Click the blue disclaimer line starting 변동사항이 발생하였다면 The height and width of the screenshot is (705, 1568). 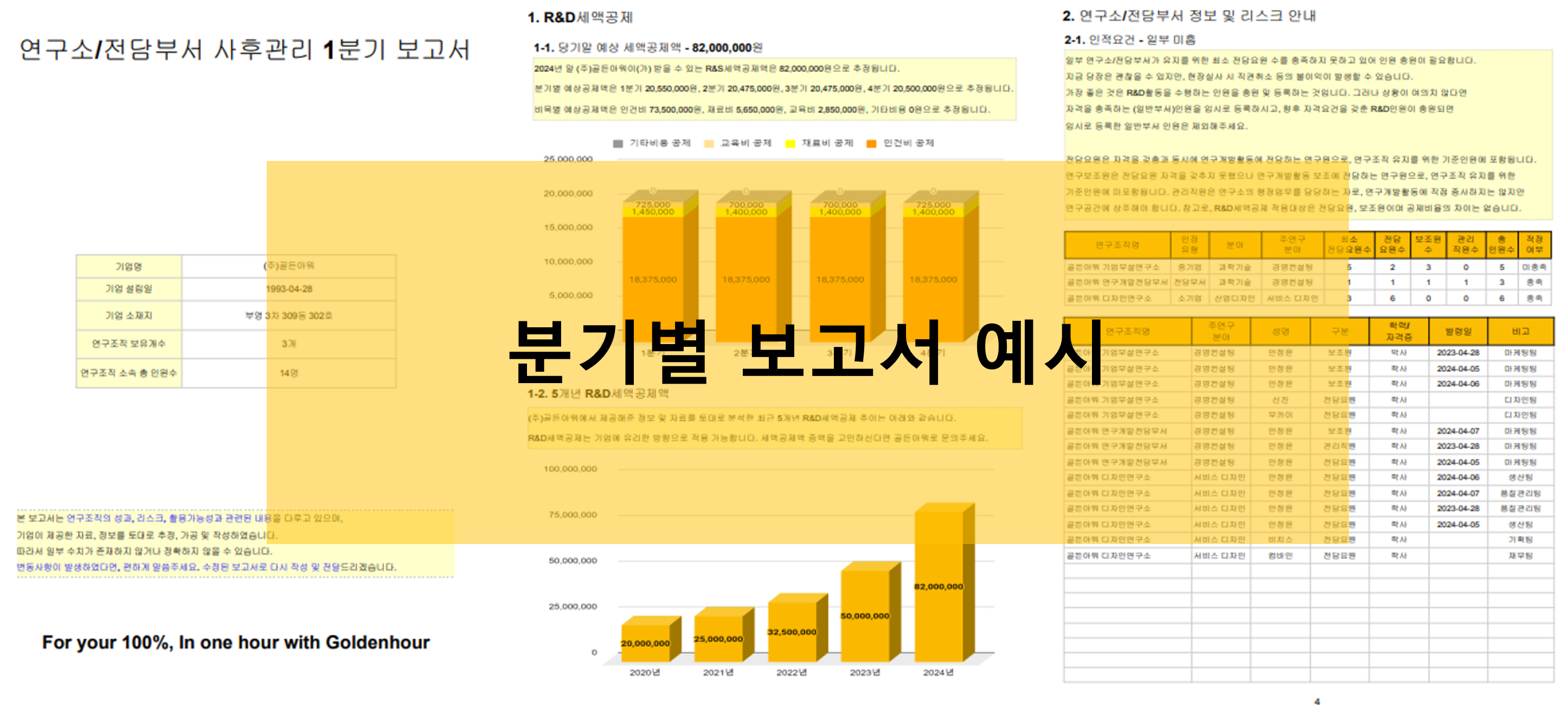pos(207,567)
